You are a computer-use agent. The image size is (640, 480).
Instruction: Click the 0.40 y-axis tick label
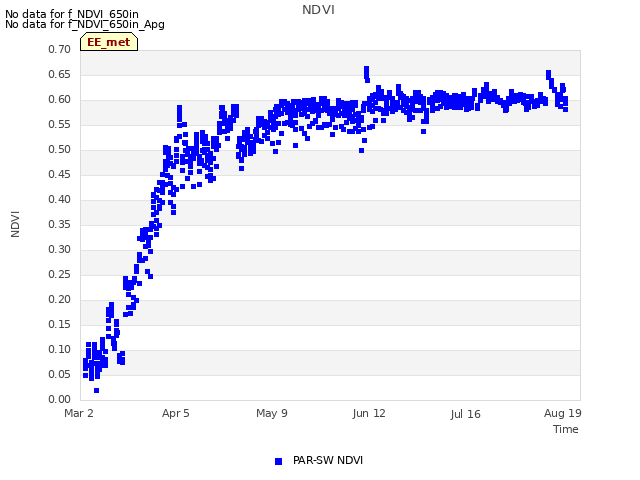[x=60, y=199]
